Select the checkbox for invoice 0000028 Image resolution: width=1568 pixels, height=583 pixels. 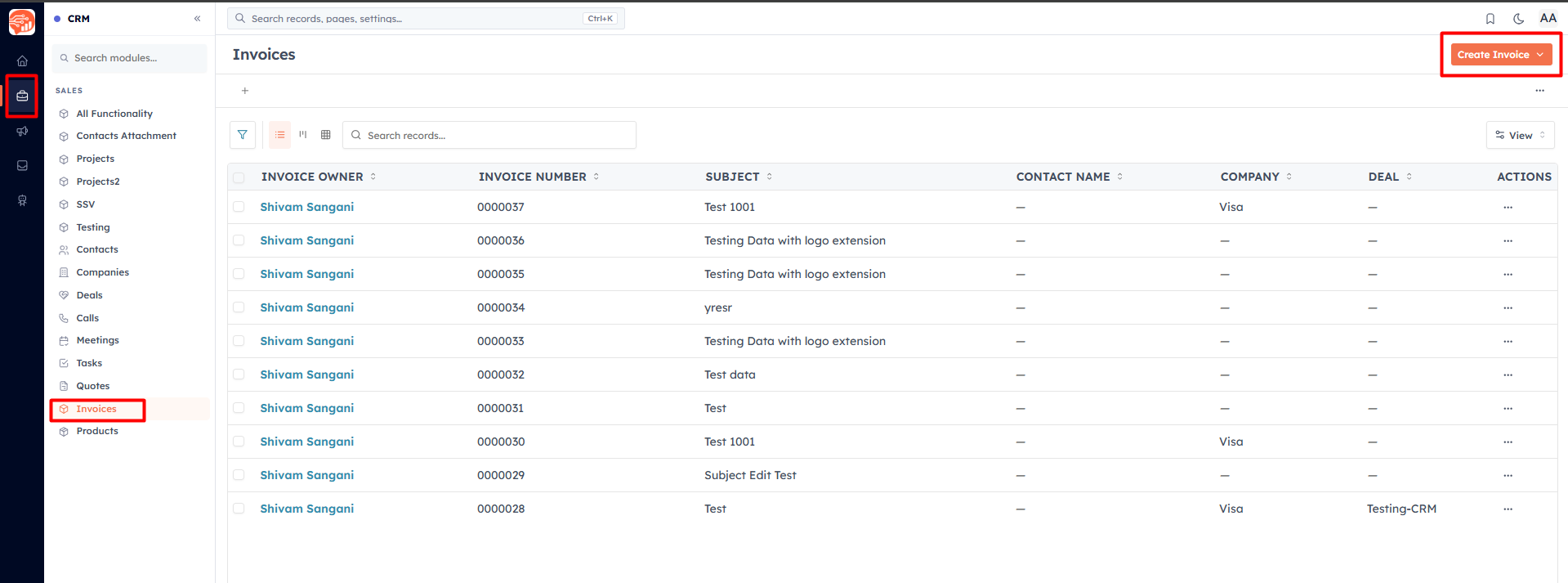coord(239,509)
